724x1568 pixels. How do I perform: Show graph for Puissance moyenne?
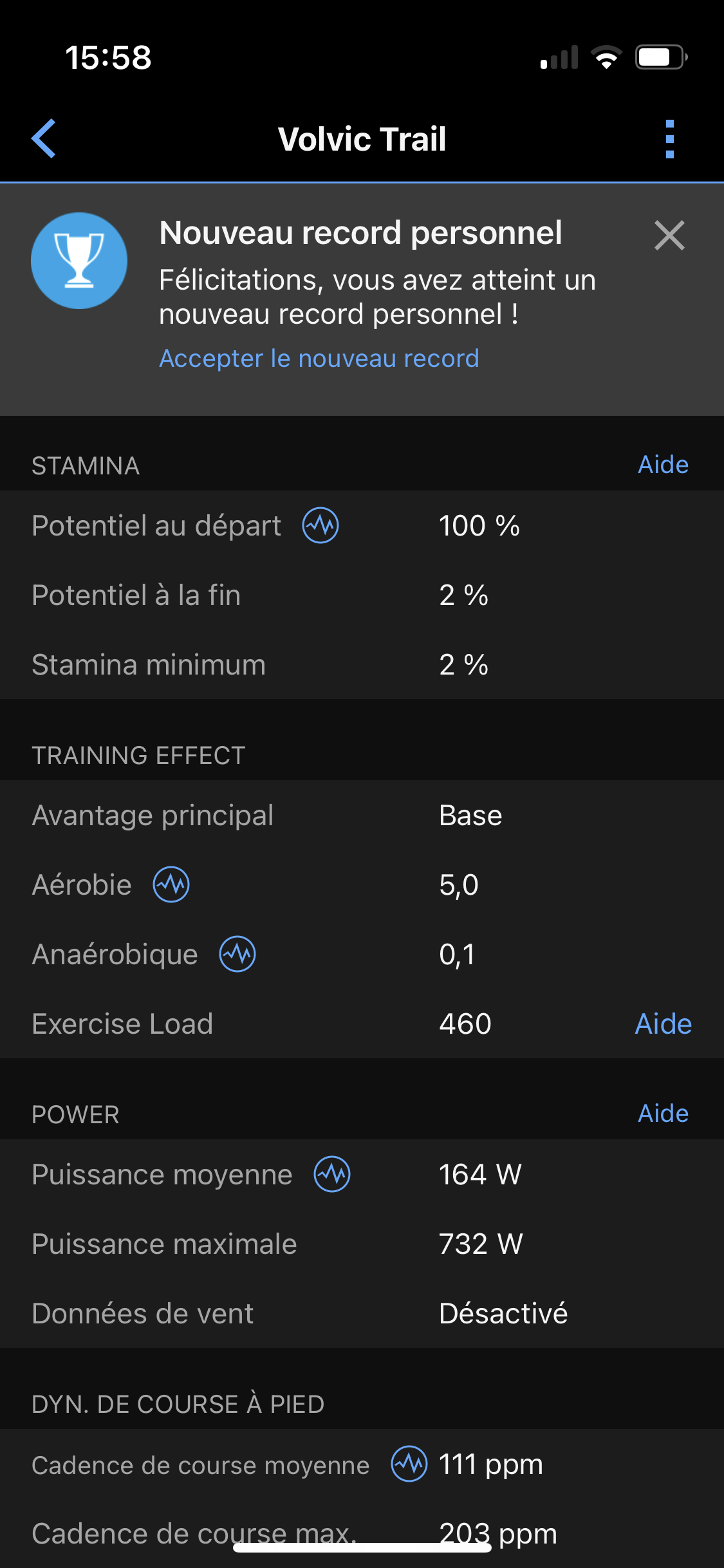coord(332,1174)
